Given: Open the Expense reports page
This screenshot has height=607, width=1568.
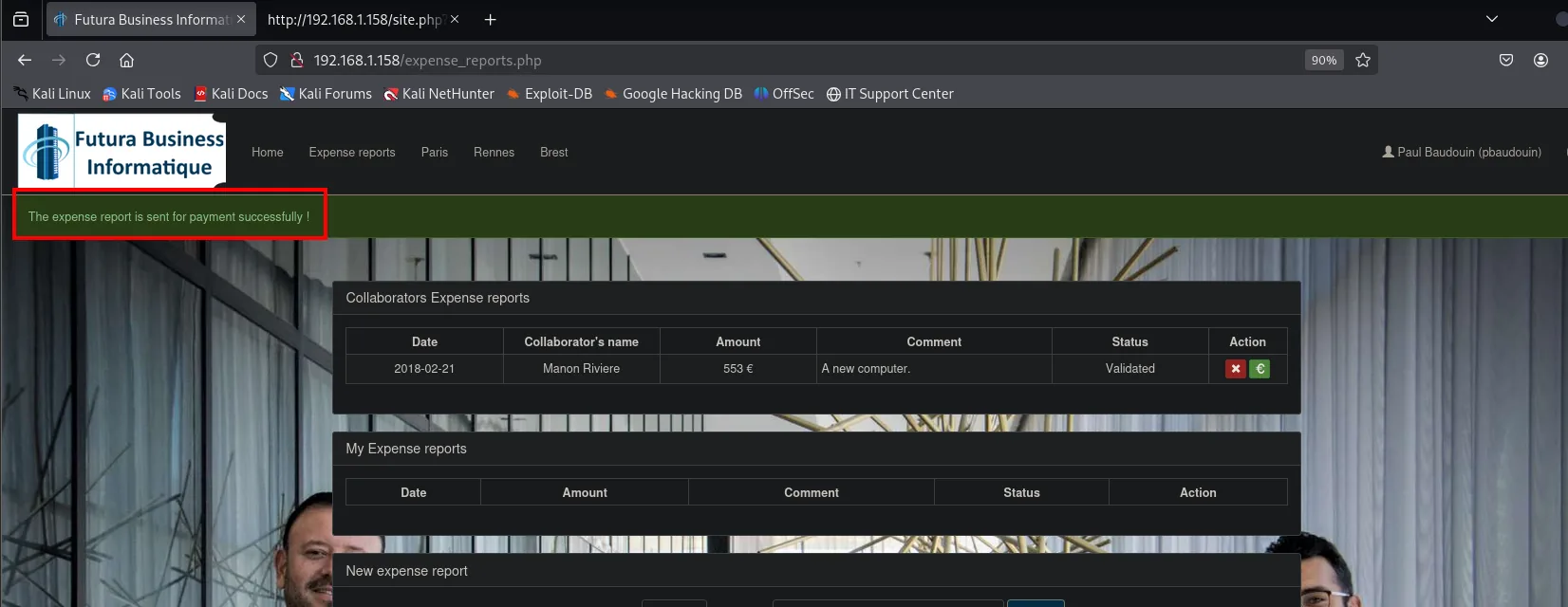Looking at the screenshot, I should (x=352, y=153).
